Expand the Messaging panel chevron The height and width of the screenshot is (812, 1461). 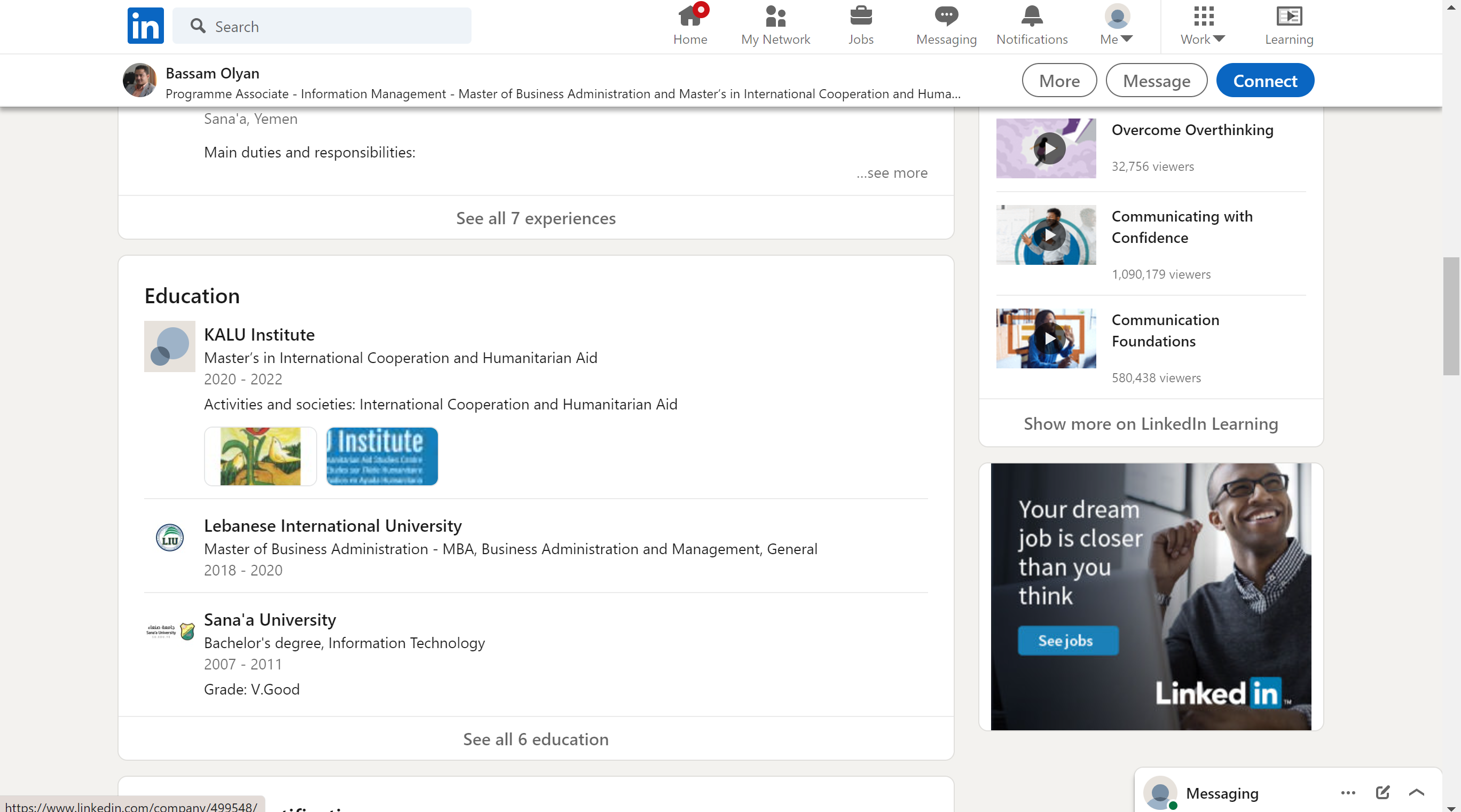click(1416, 792)
